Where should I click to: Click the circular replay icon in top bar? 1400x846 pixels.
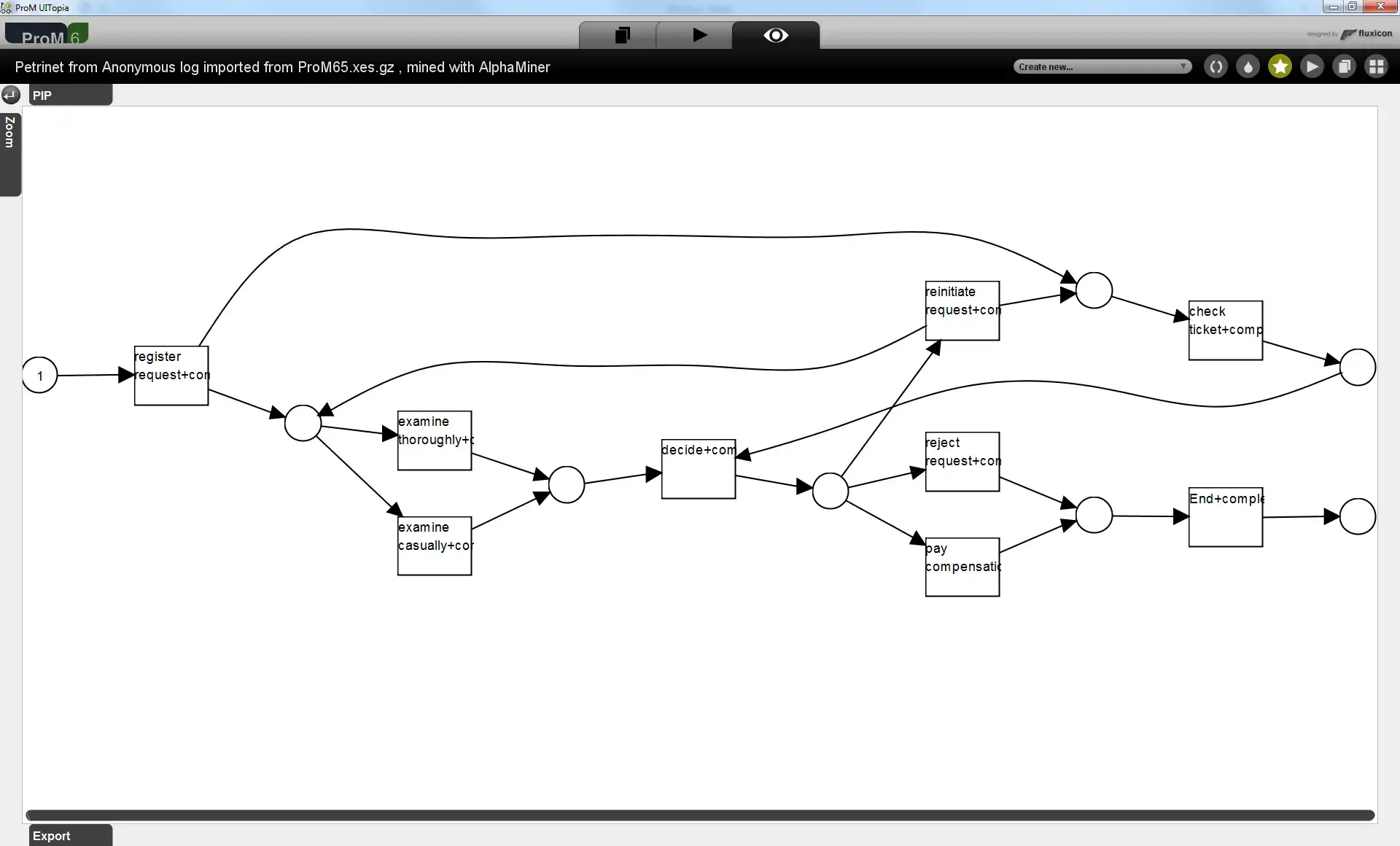tap(1216, 66)
